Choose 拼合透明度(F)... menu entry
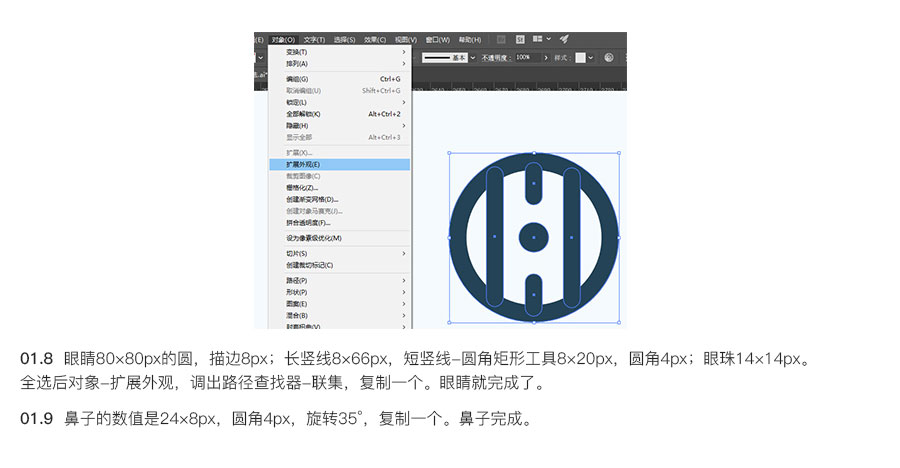The image size is (900, 468). [339, 222]
